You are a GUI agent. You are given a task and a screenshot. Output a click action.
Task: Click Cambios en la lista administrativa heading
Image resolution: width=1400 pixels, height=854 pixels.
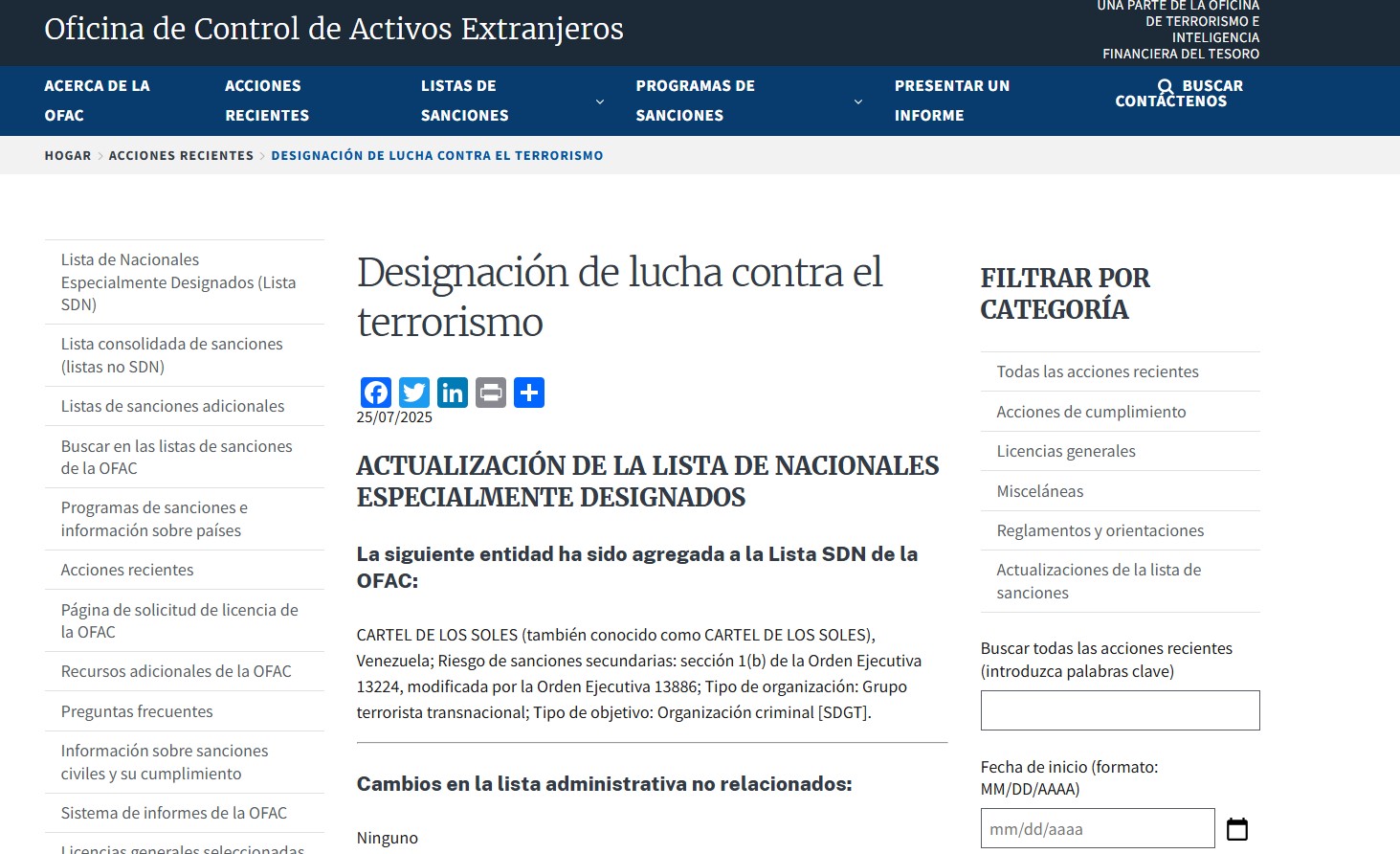[x=605, y=784]
